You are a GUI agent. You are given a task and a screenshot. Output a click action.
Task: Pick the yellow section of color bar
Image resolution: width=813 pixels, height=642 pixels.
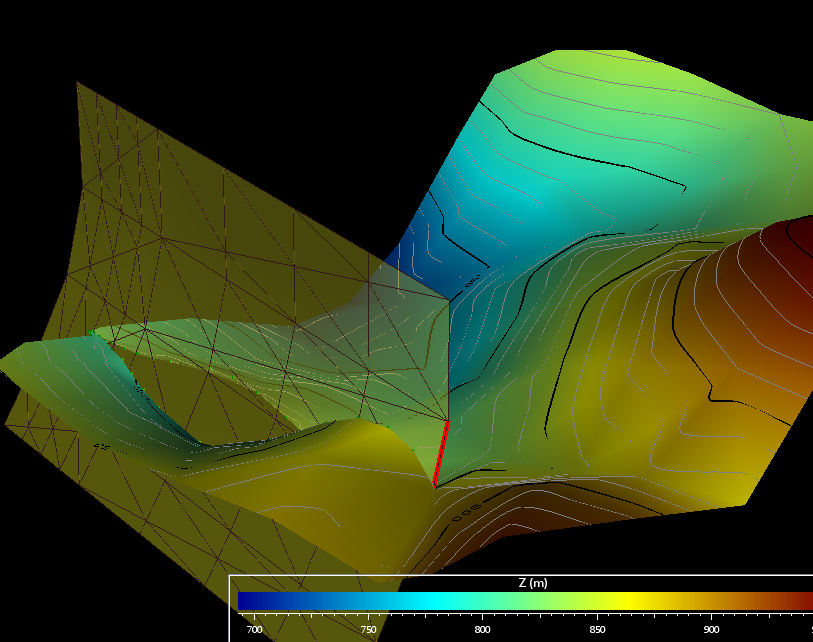(x=630, y=601)
